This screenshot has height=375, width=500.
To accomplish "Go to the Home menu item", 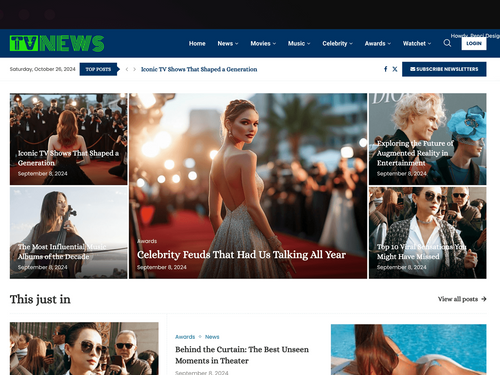I will pos(197,43).
